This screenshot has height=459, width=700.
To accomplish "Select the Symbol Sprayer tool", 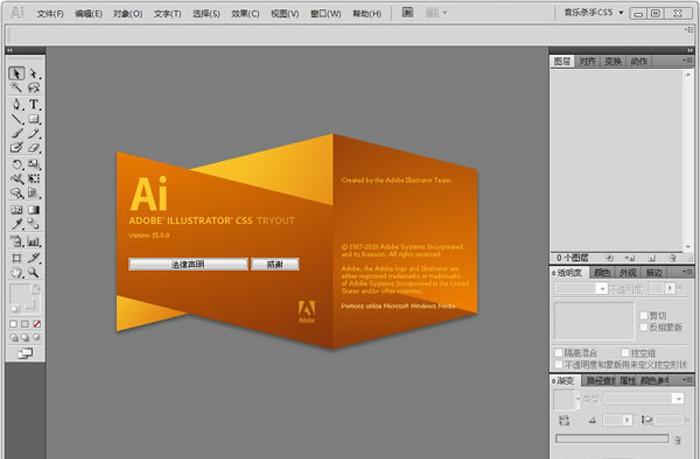I will pos(17,242).
